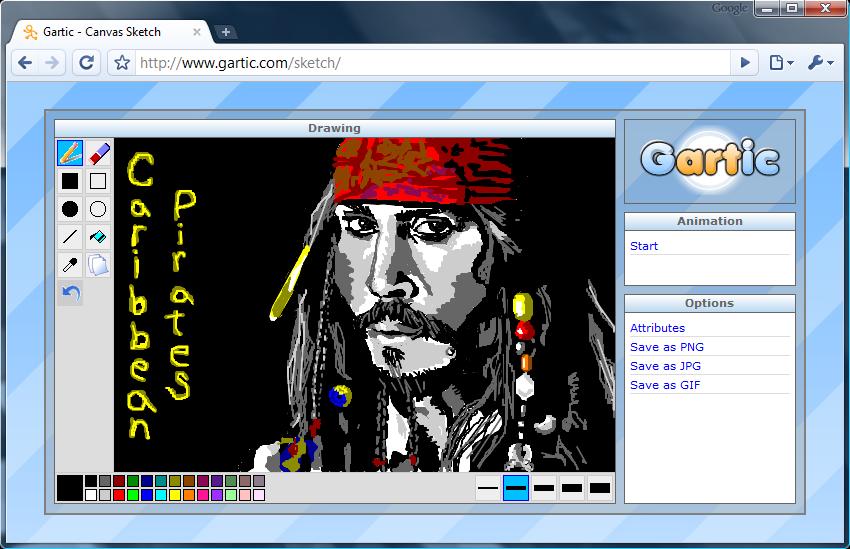Viewport: 850px width, 549px height.
Task: Pick the maroon-magenta dark swatch
Action: coord(203,481)
